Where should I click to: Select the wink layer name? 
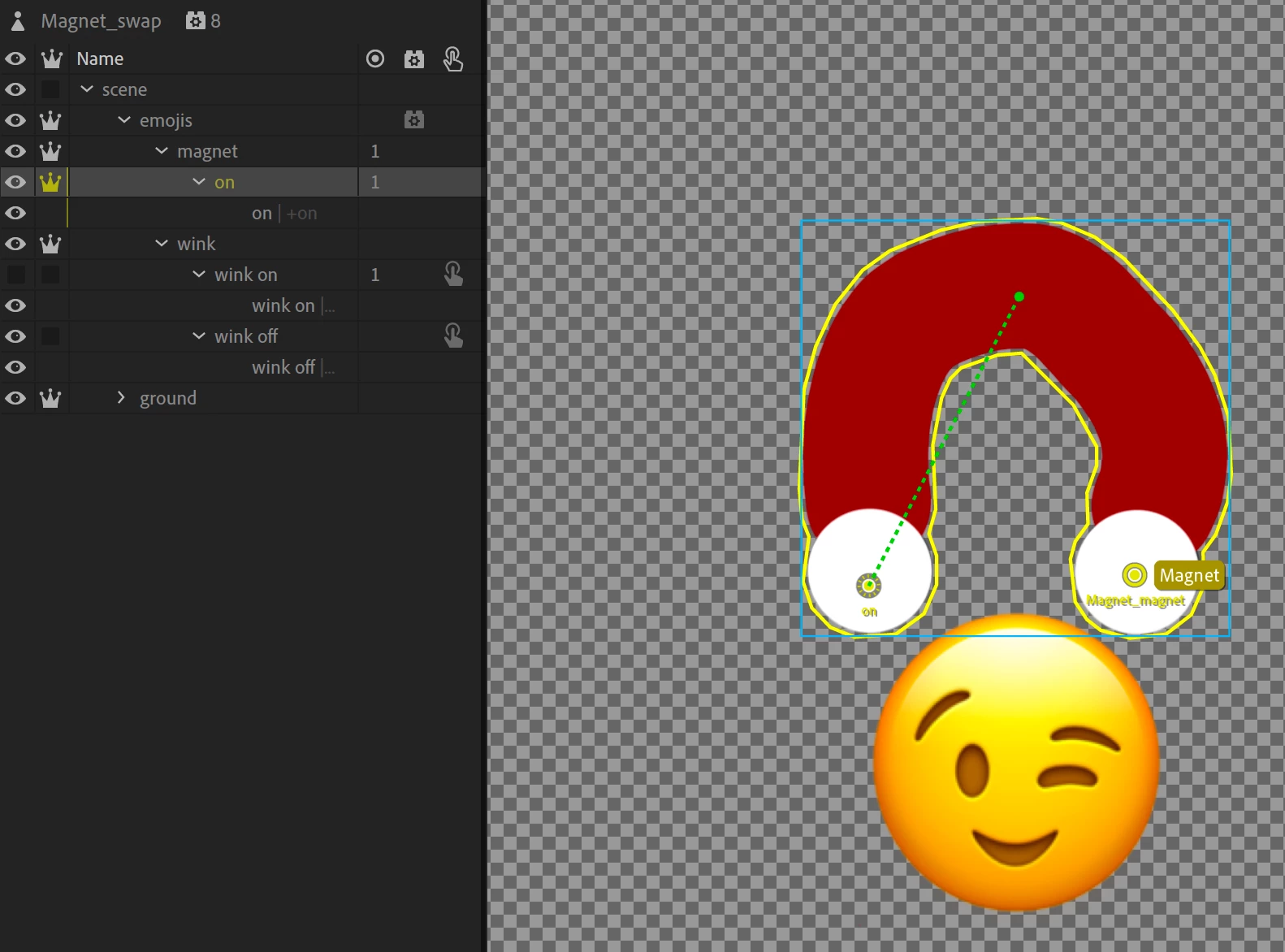pyautogui.click(x=196, y=244)
